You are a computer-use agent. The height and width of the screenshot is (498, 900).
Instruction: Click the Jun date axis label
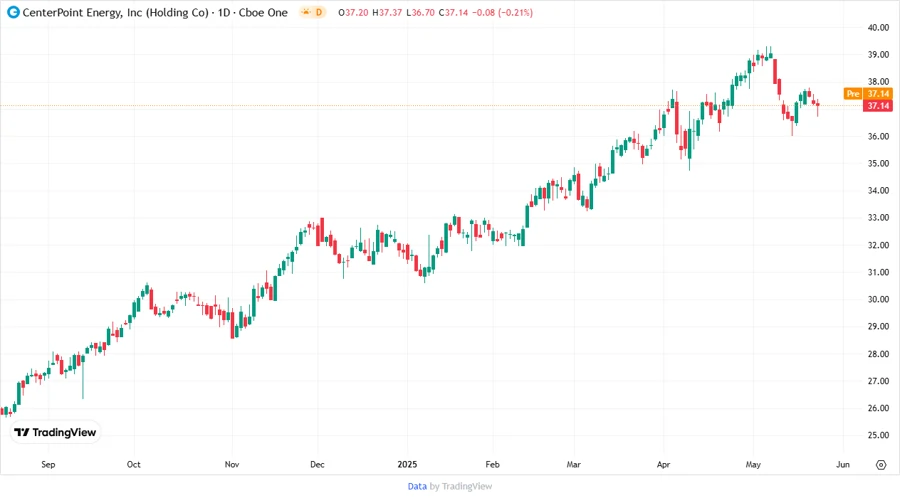coord(843,465)
